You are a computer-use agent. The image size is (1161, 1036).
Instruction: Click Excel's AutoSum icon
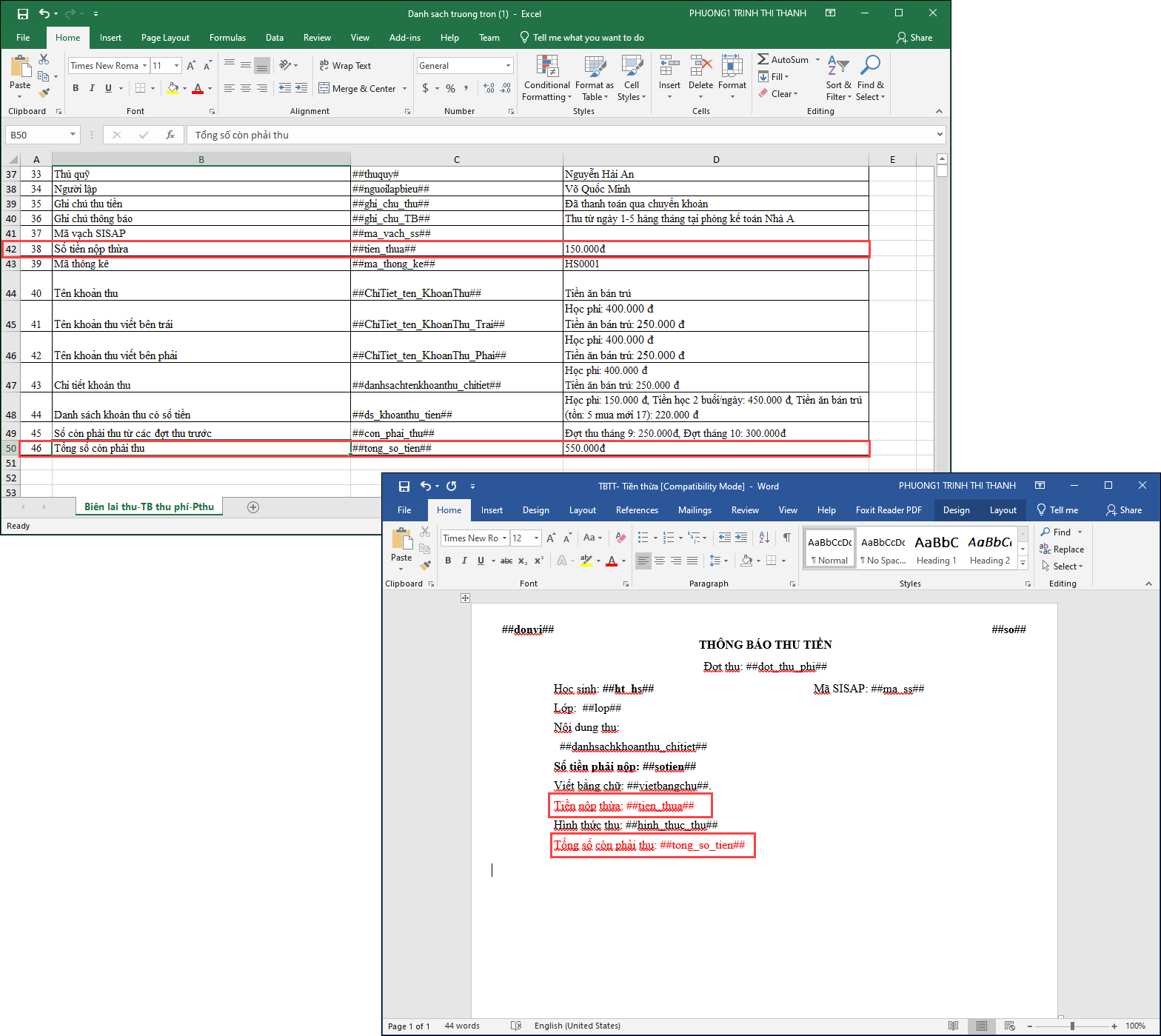click(x=763, y=59)
